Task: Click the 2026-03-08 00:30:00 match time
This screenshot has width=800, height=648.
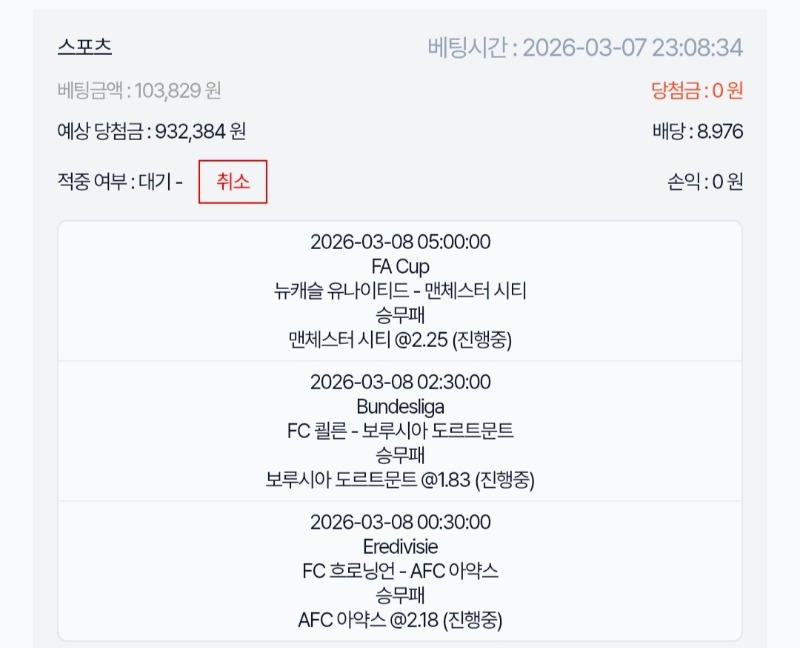Action: 400,522
